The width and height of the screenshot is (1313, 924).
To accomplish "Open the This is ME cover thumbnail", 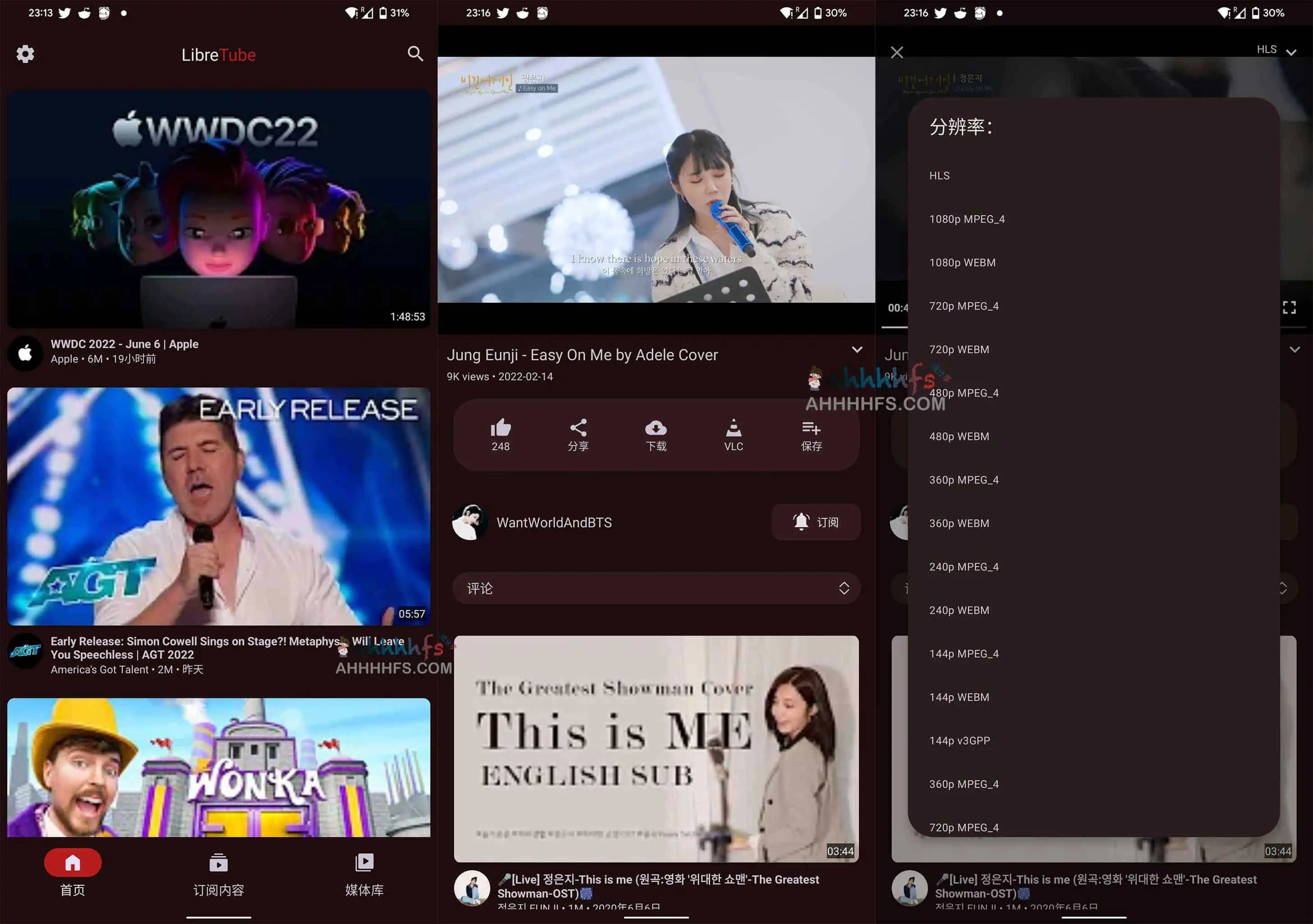I will tap(656, 748).
